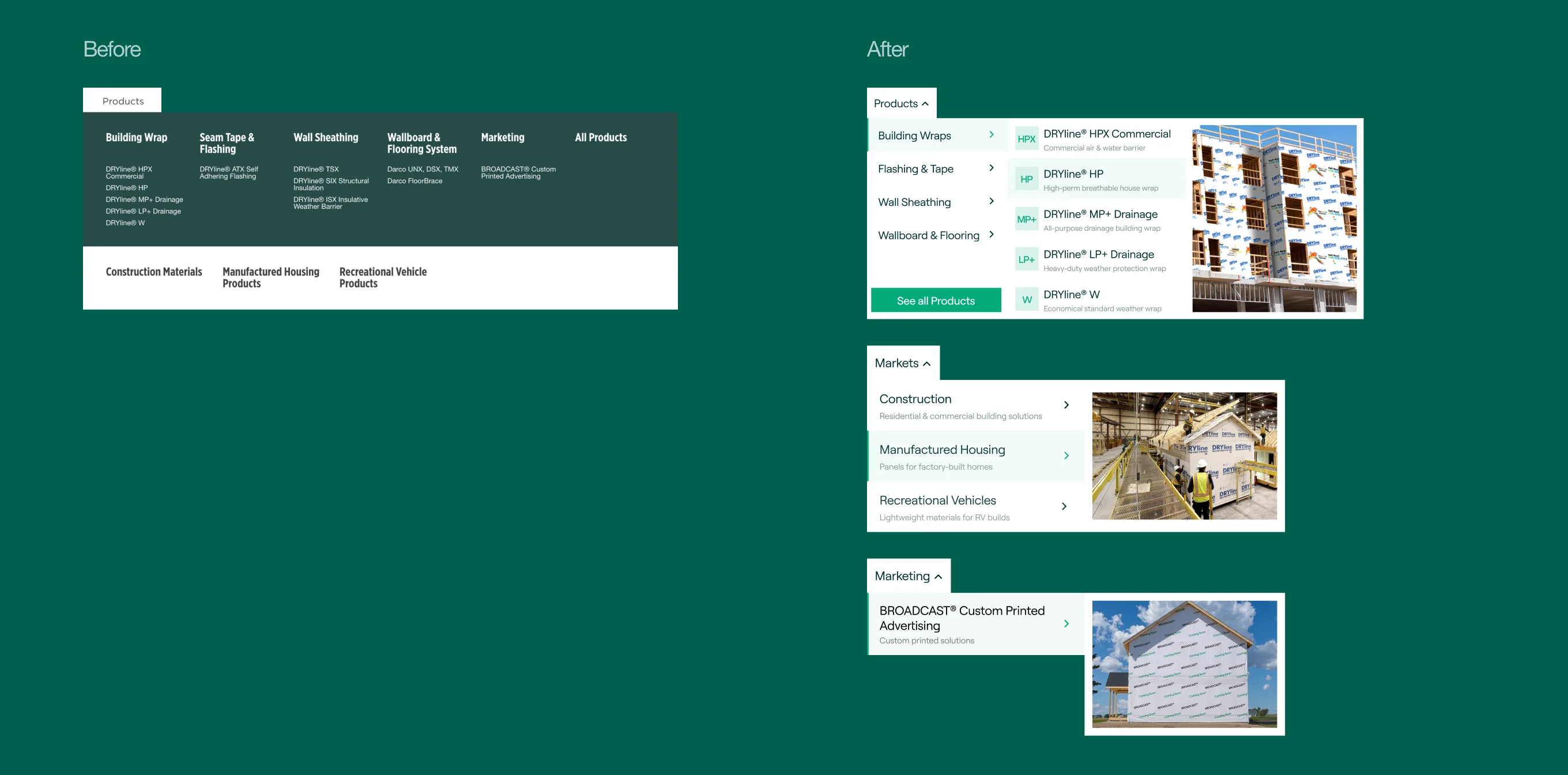
Task: Click the building wrap construction site image
Action: tap(1274, 219)
